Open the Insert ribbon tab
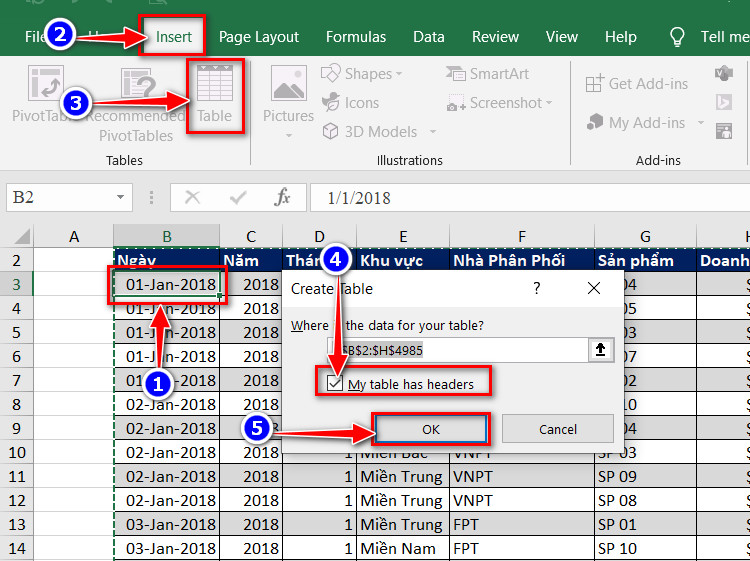This screenshot has width=750, height=561. [x=173, y=37]
